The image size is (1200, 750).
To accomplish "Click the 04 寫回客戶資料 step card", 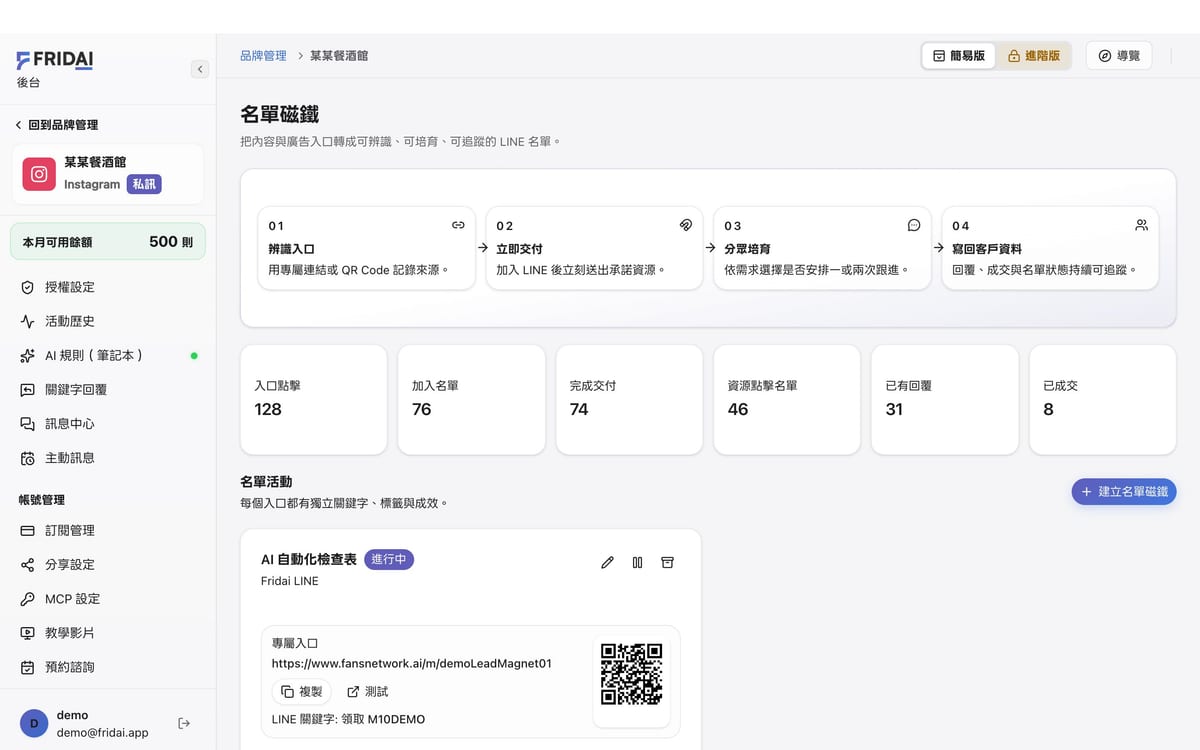I will pyautogui.click(x=1050, y=248).
